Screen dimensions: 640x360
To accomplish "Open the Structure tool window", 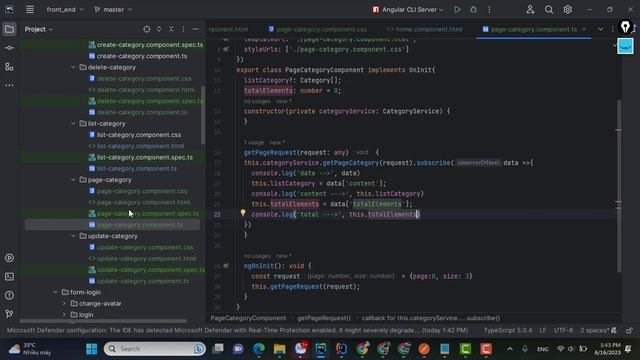I will [9, 67].
